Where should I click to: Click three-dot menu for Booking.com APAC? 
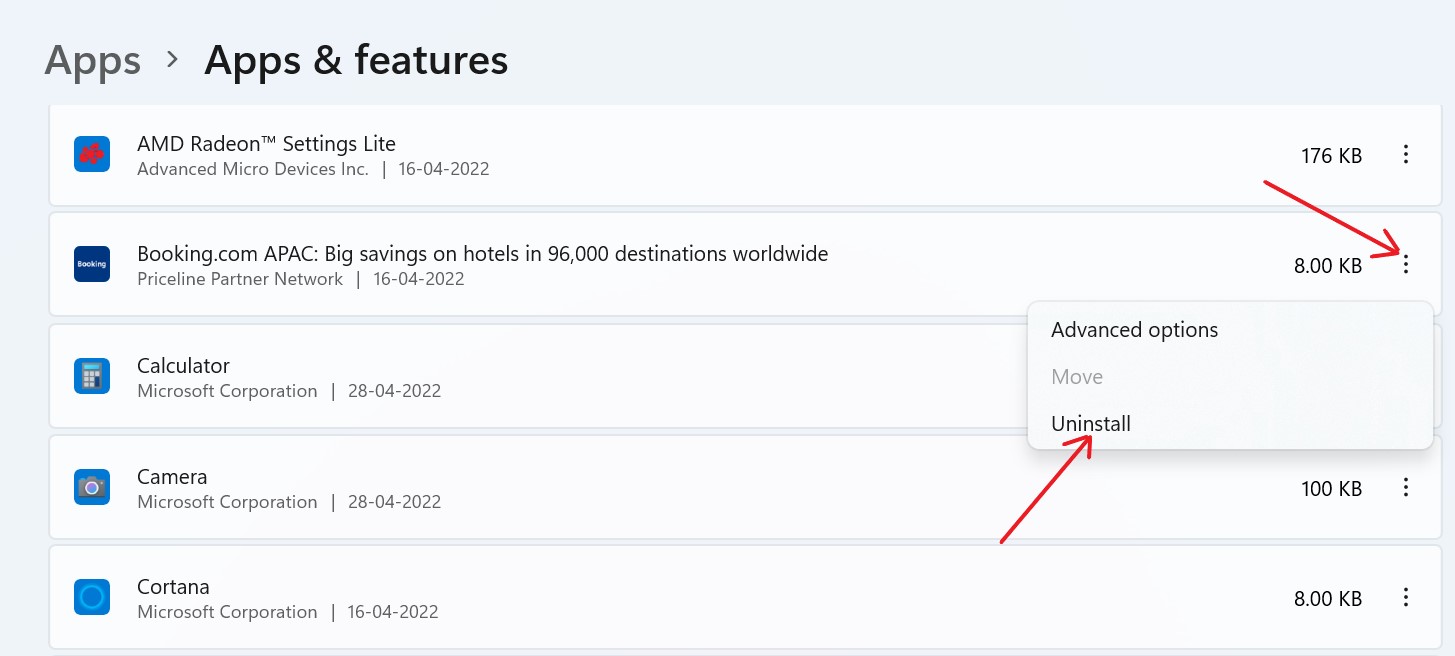click(x=1406, y=265)
